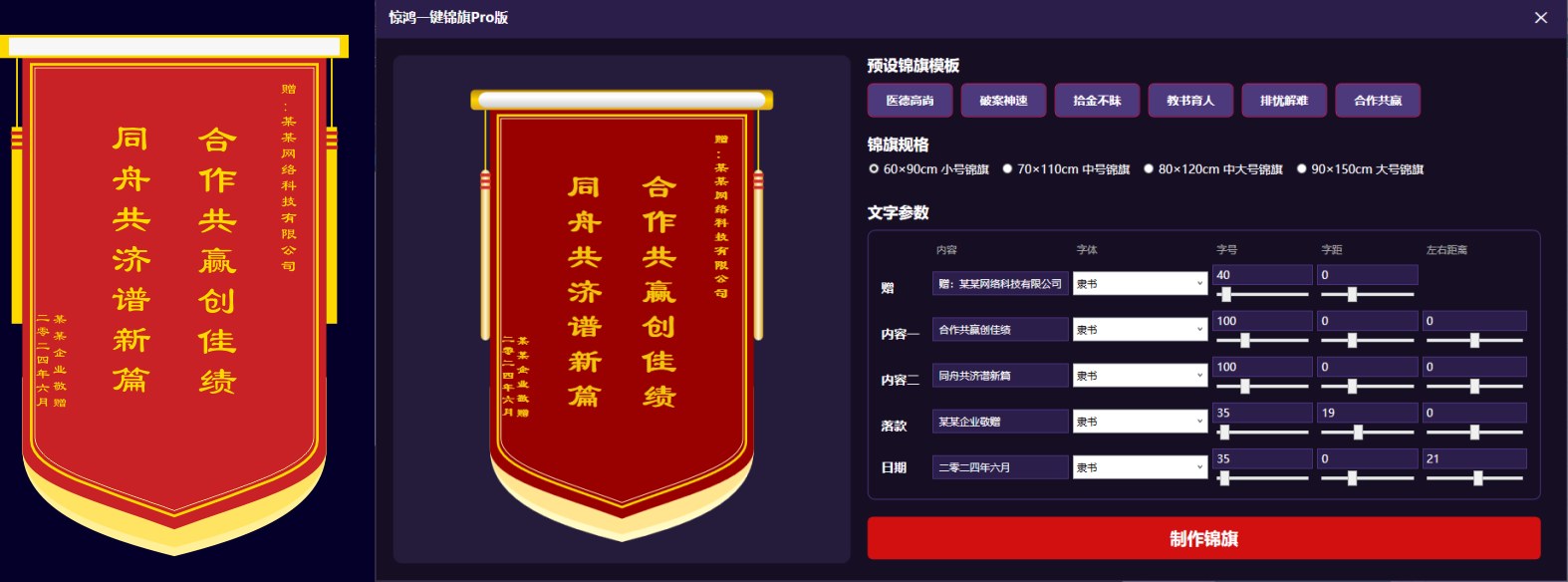Click the 日期 row 字距 value box
1568x582 pixels.
(x=1367, y=458)
